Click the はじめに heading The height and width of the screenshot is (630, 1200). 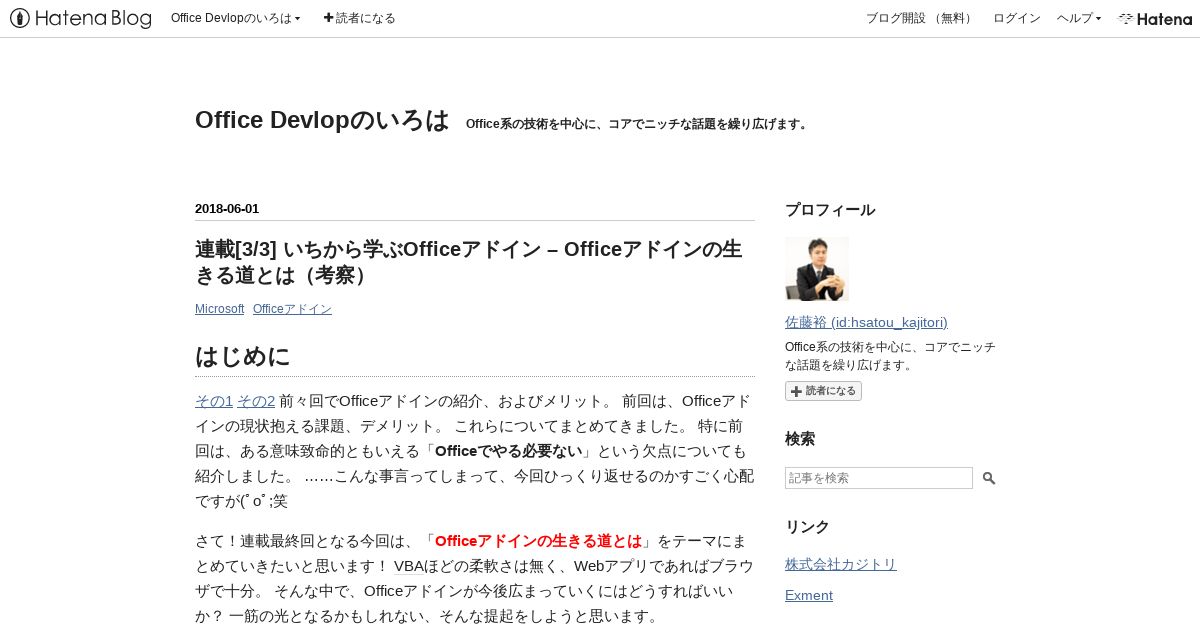click(x=243, y=357)
